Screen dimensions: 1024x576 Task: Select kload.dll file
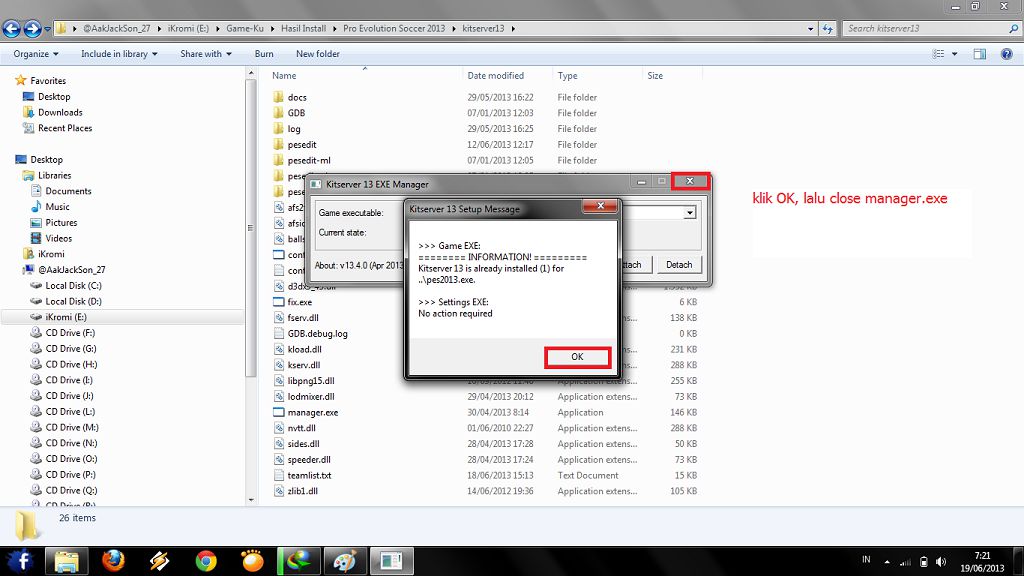304,349
